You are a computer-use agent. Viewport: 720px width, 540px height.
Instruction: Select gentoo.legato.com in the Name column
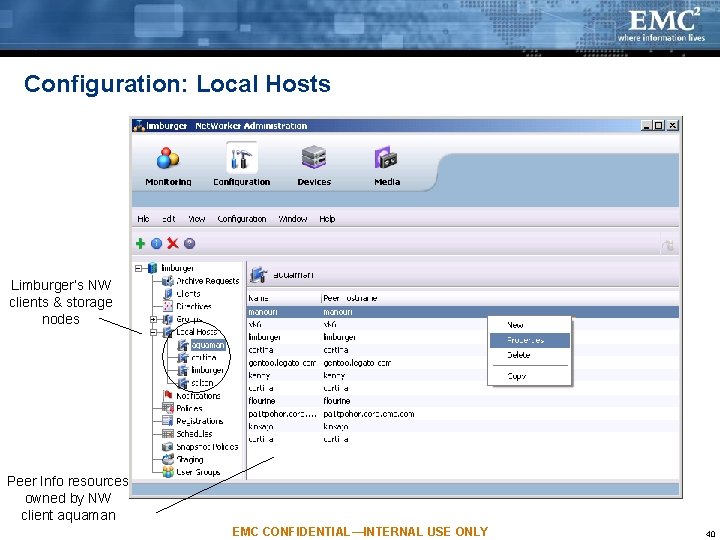click(282, 363)
